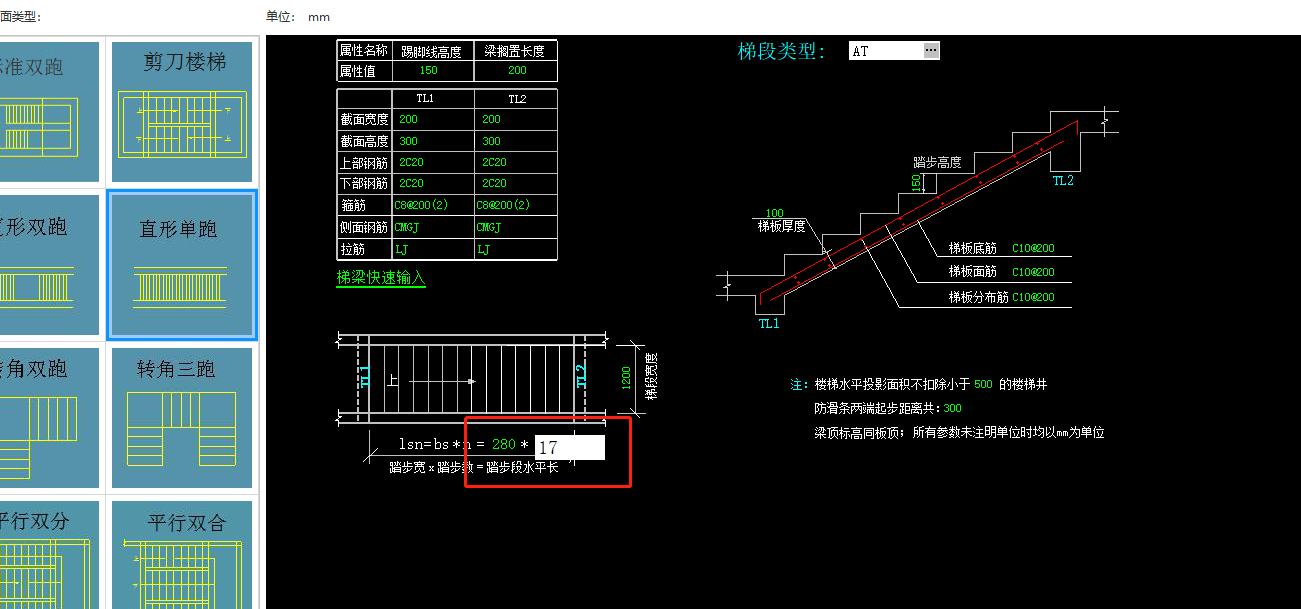Image resolution: width=1301 pixels, height=609 pixels.
Task: Edit 梯板底筋 value C10@200
Action: 1033,248
